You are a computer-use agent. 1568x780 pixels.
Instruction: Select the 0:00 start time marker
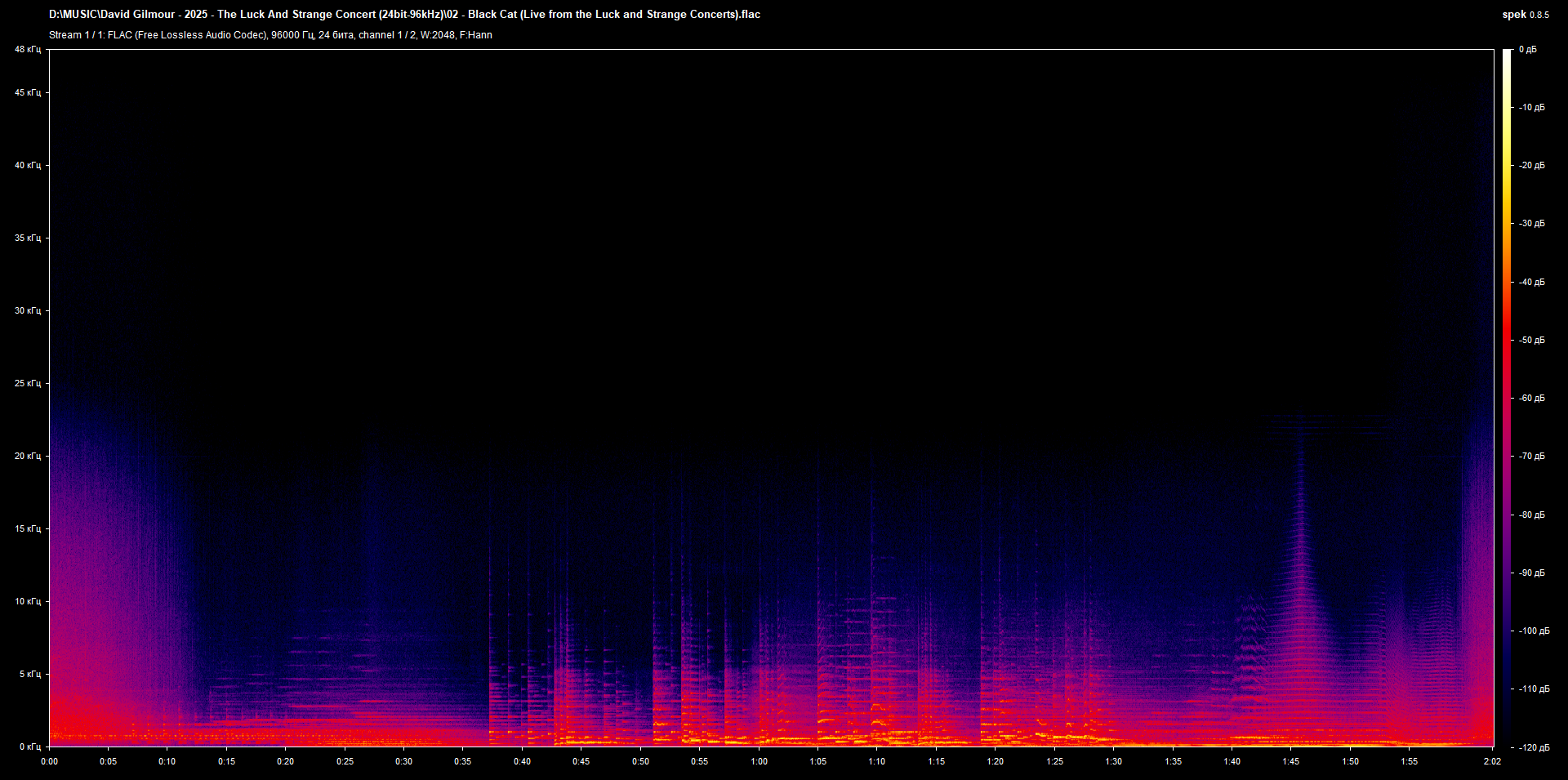pyautogui.click(x=50, y=762)
